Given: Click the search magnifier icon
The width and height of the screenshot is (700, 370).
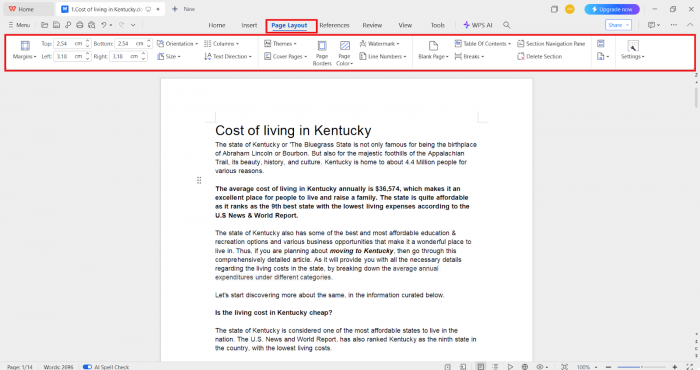Looking at the screenshot, I should click(x=507, y=25).
